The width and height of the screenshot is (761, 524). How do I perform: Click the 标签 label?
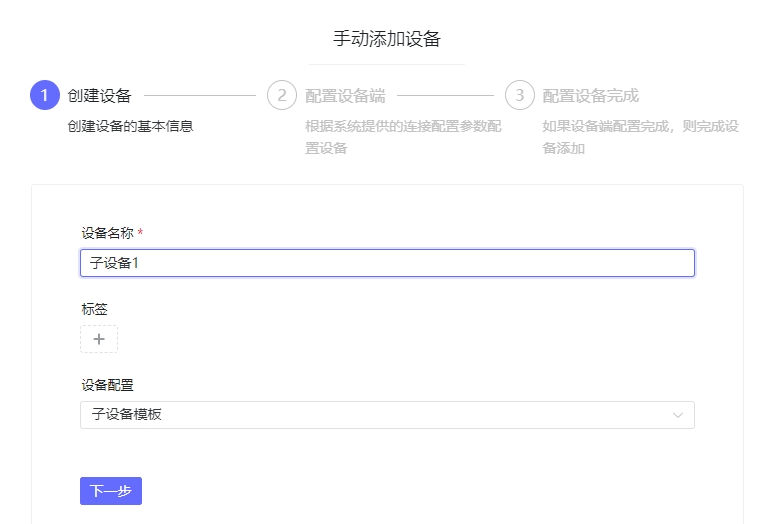point(94,309)
